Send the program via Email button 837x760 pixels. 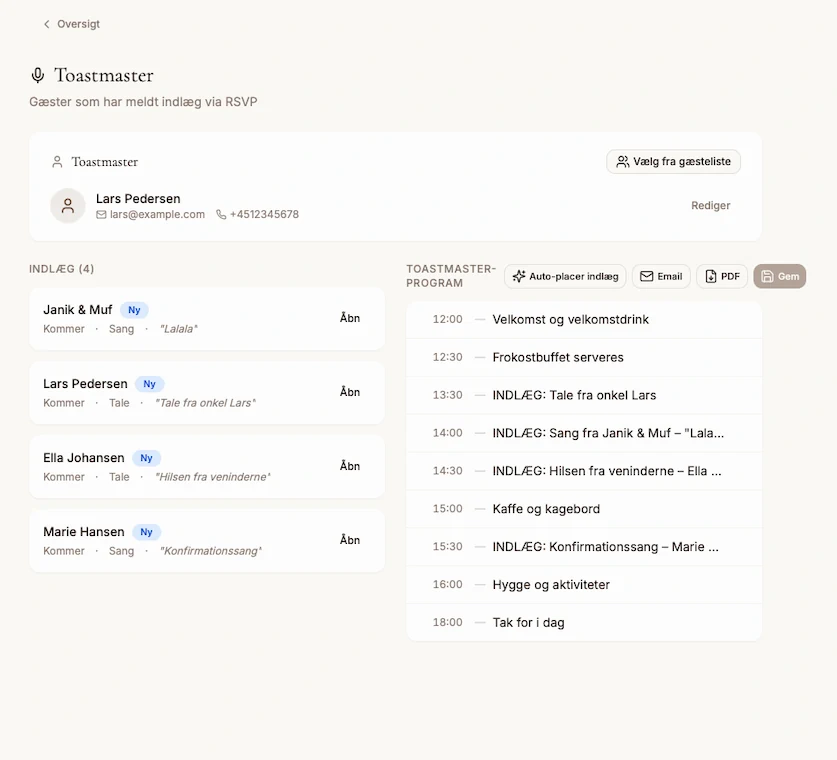pos(661,277)
